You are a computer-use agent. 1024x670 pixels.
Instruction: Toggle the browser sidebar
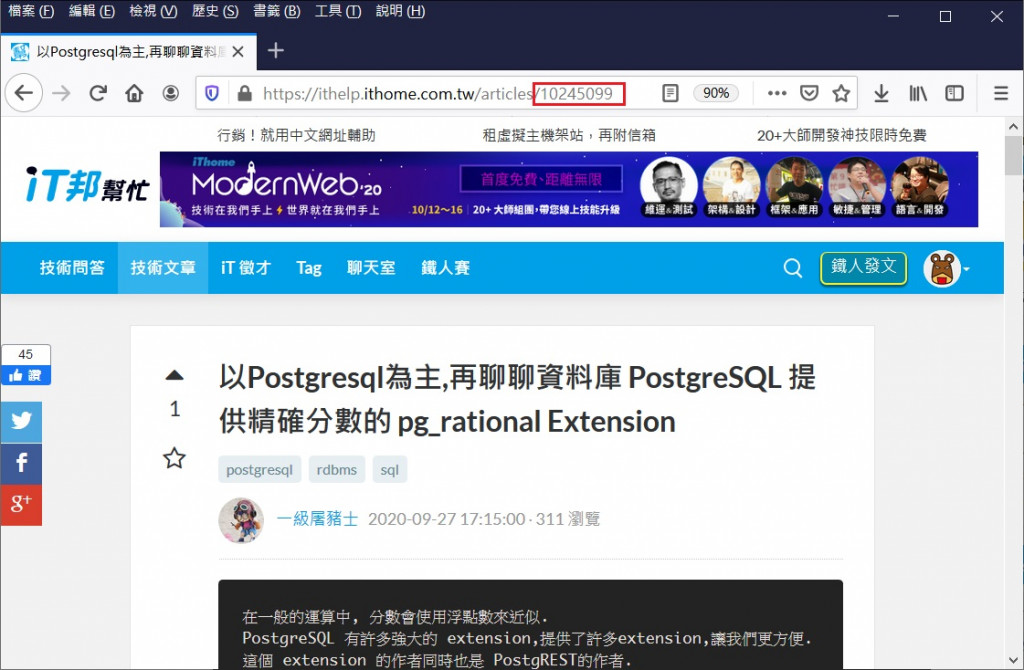pyautogui.click(x=954, y=93)
